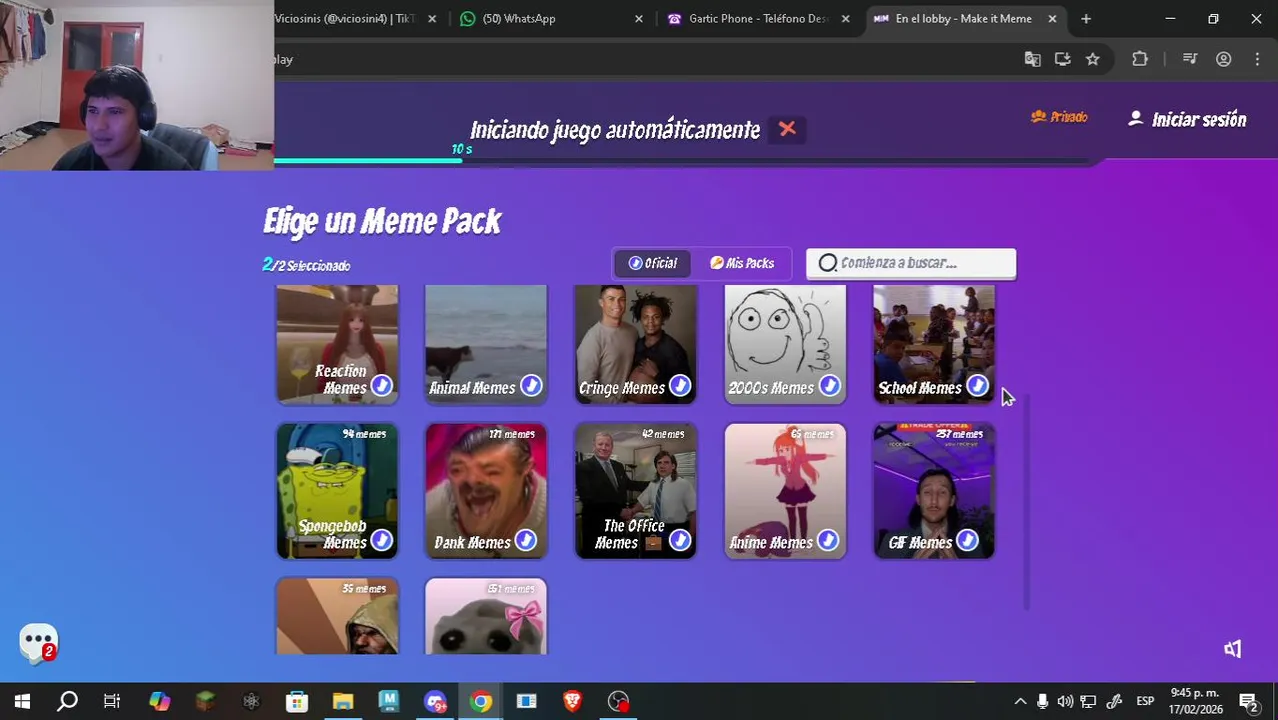Switch to the Mis Packs tab
The height and width of the screenshot is (720, 1278).
(742, 263)
